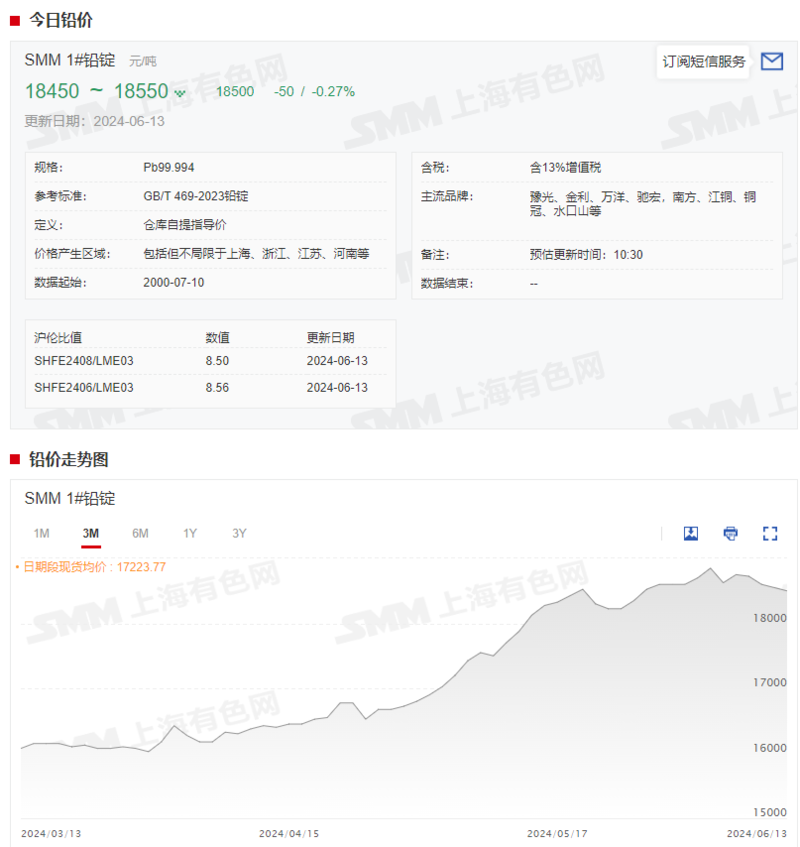Screen dimensions: 800x847
Task: Click the estimated update time 10:30
Action: (586, 254)
